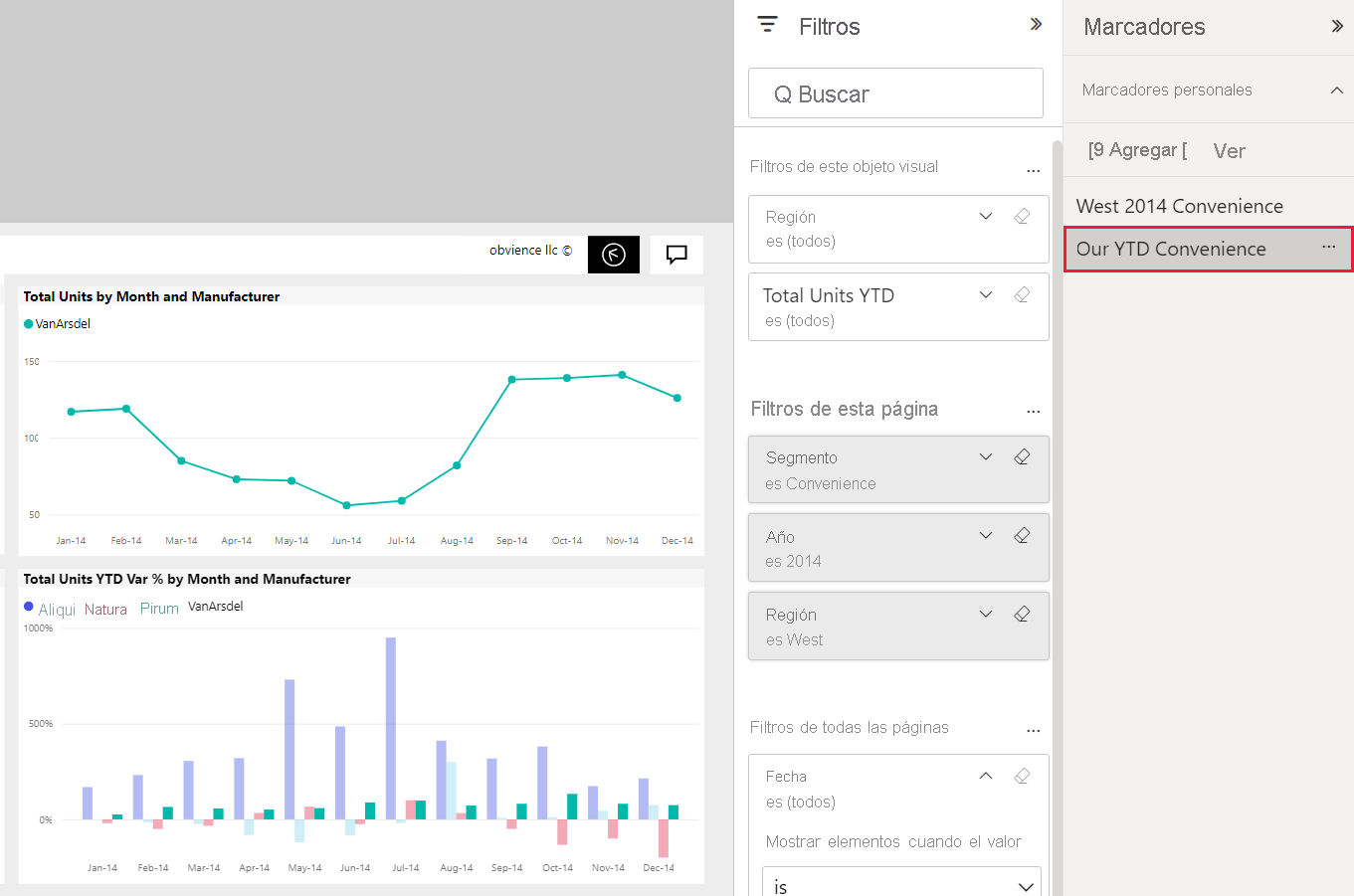The height and width of the screenshot is (896, 1354).
Task: Click the tallest Aliqui bar at Jul-14
Action: (x=391, y=729)
